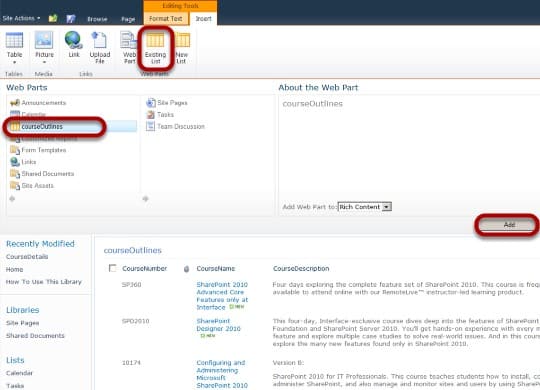This screenshot has height=390, width=540.
Task: Toggle the select-all checkbox in courseOutlines
Action: 112,268
